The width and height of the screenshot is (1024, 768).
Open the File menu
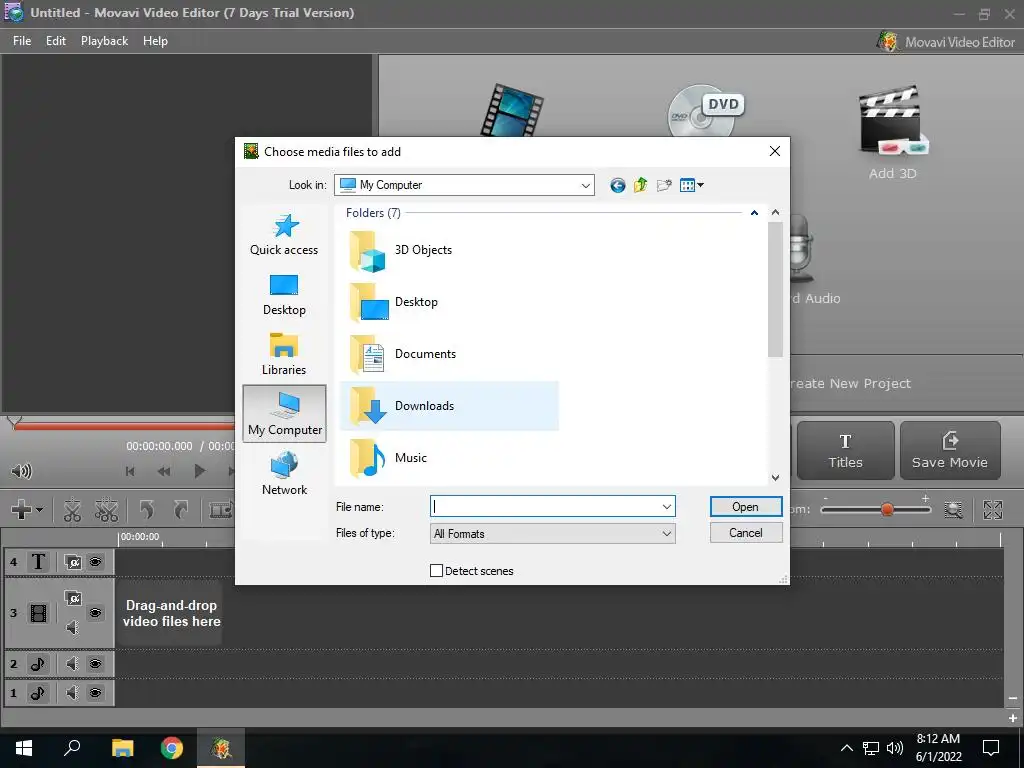click(x=22, y=40)
